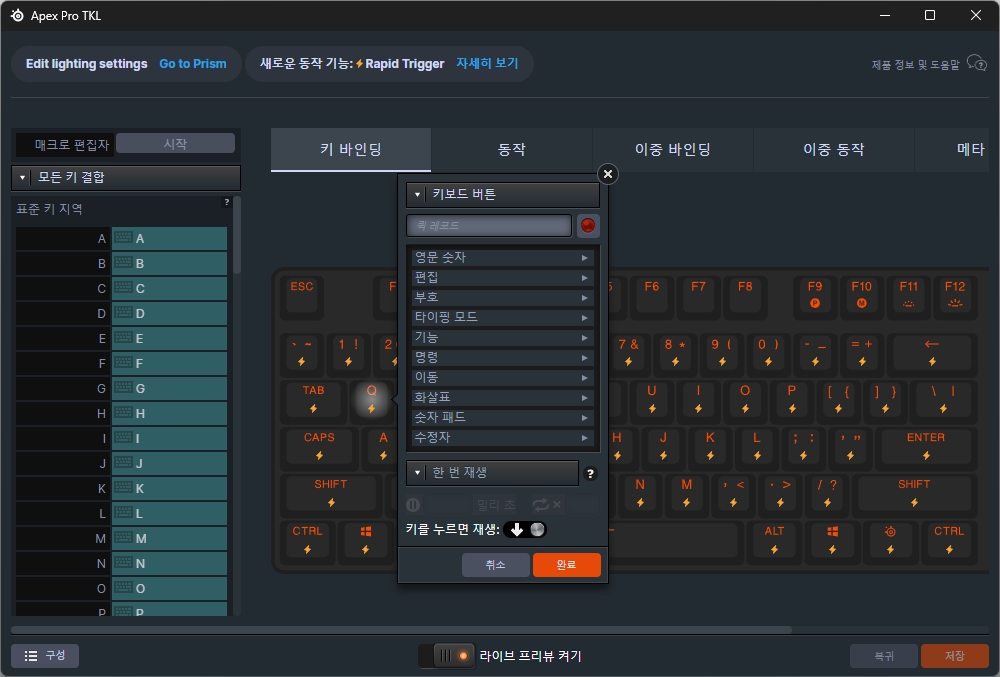
Task: Open the keyboard button type dropdown
Action: pyautogui.click(x=503, y=194)
